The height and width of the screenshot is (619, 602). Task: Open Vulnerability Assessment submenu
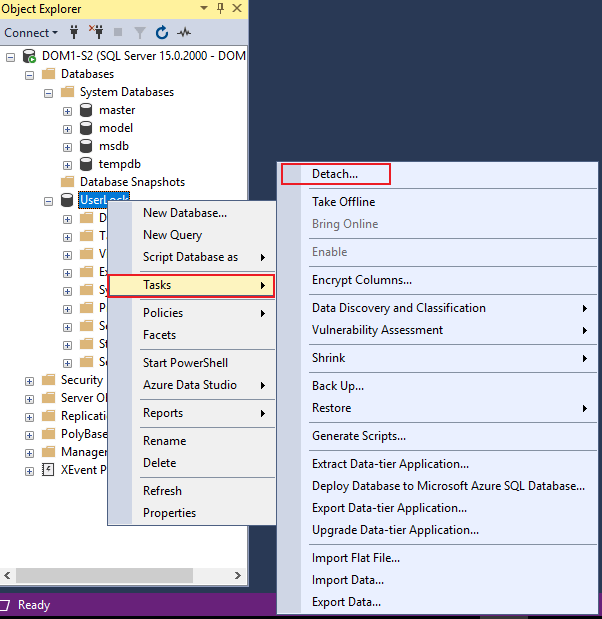(x=437, y=330)
